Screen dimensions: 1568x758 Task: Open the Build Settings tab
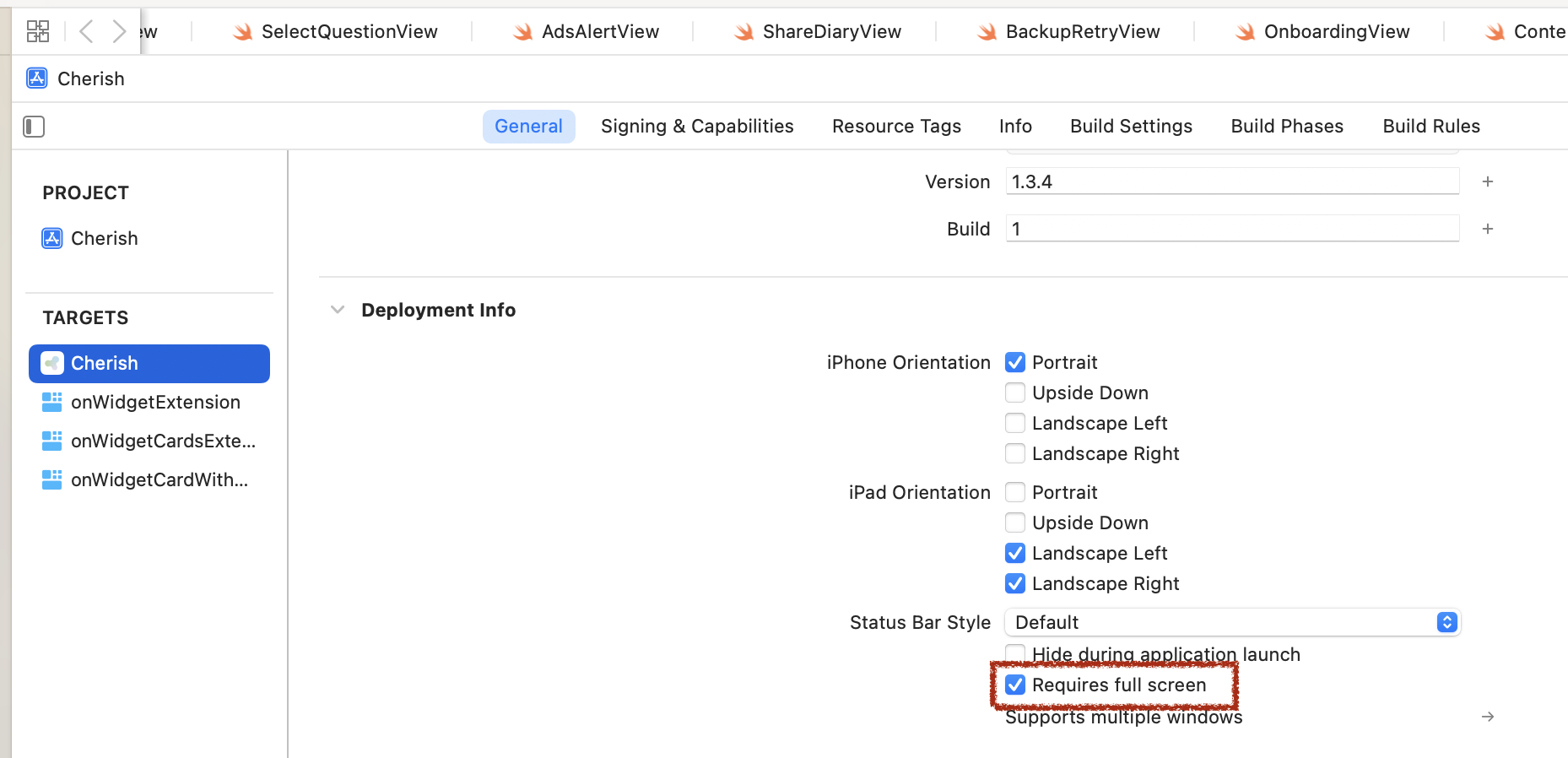pyautogui.click(x=1131, y=127)
